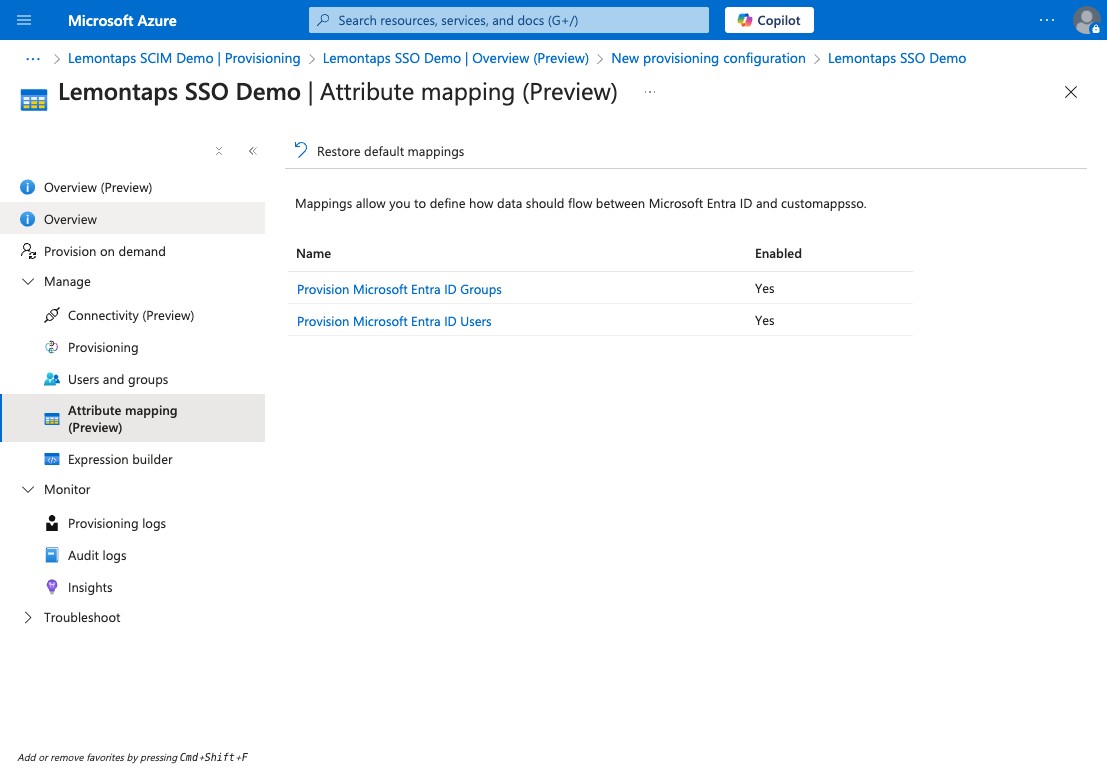Open the account profile avatar

(x=1086, y=20)
